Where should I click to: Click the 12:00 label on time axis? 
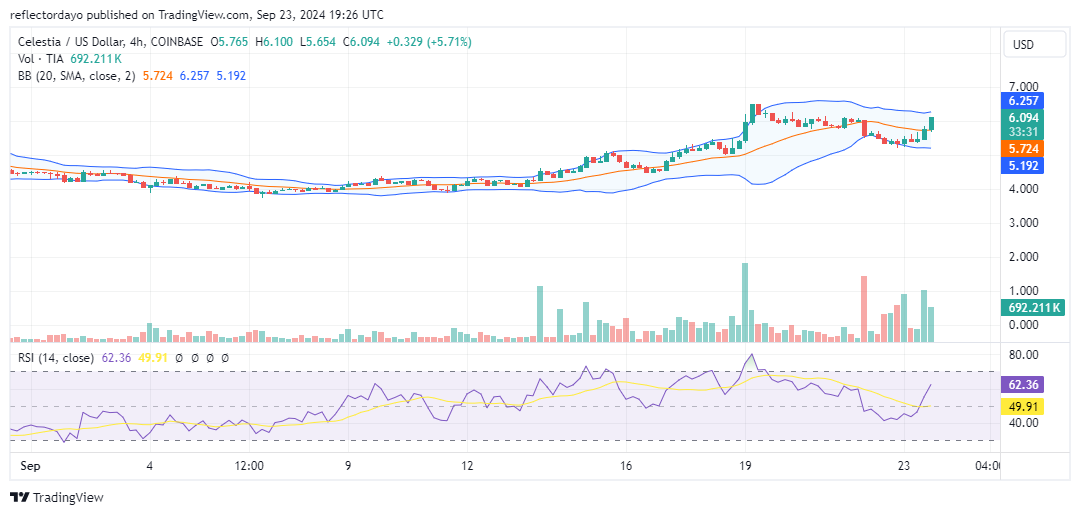[249, 466]
